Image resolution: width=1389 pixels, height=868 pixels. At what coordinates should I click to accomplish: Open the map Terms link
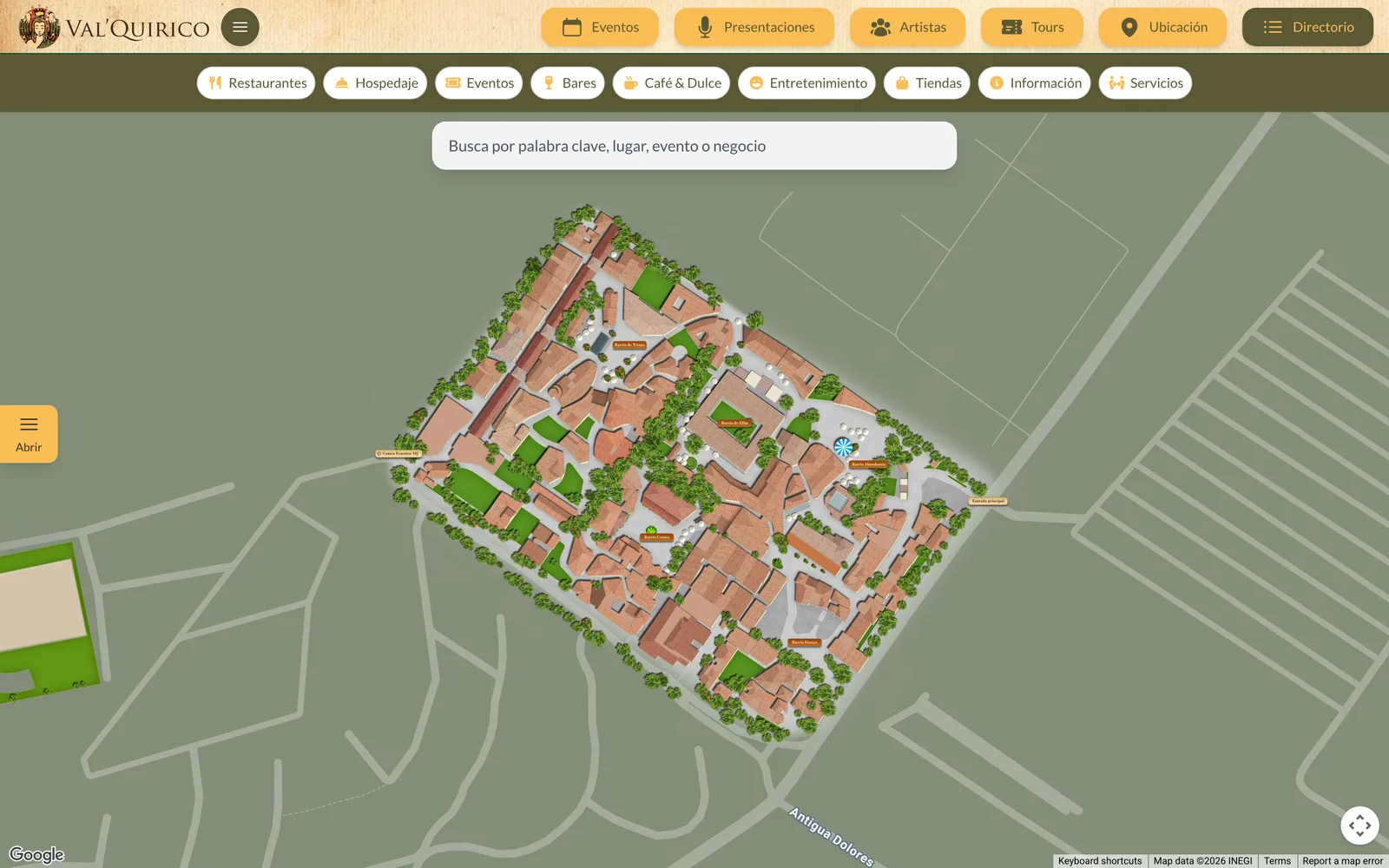[x=1277, y=861]
